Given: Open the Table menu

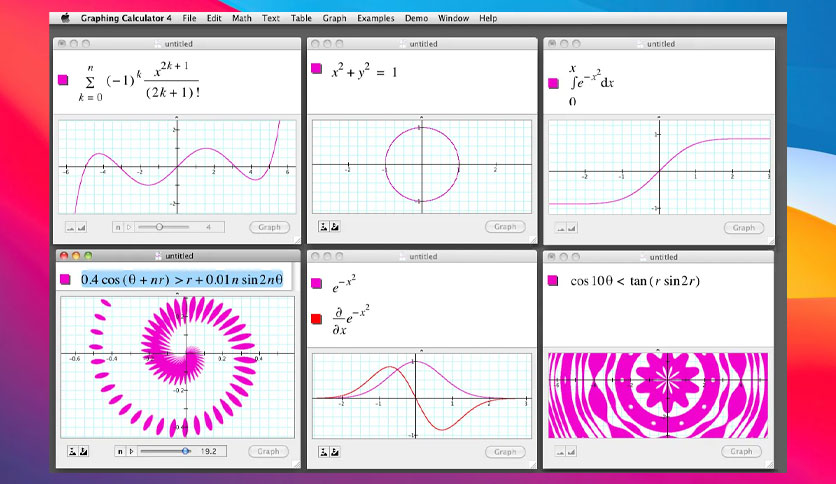Looking at the screenshot, I should (301, 18).
